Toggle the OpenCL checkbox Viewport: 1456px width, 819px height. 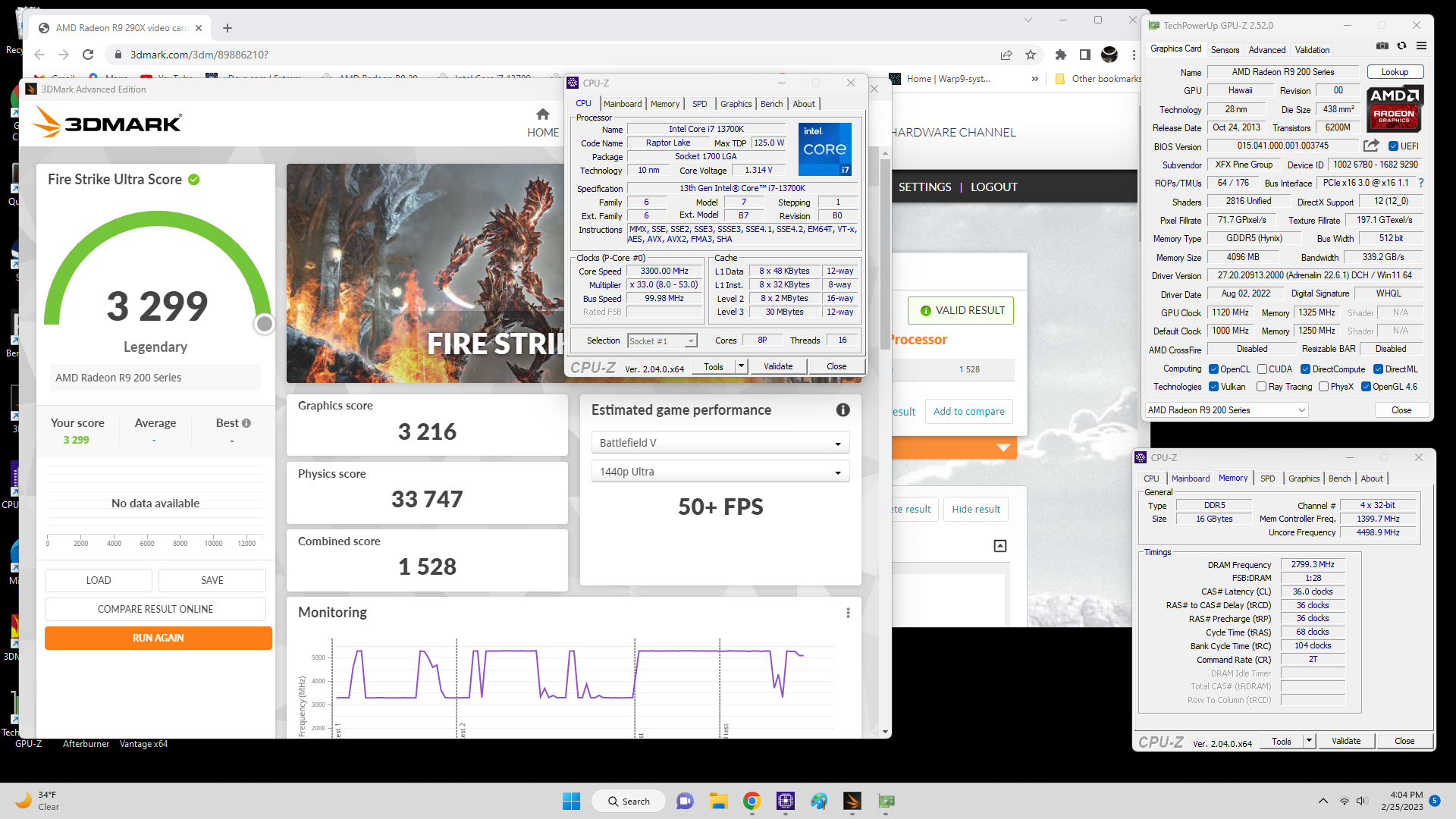[1213, 369]
